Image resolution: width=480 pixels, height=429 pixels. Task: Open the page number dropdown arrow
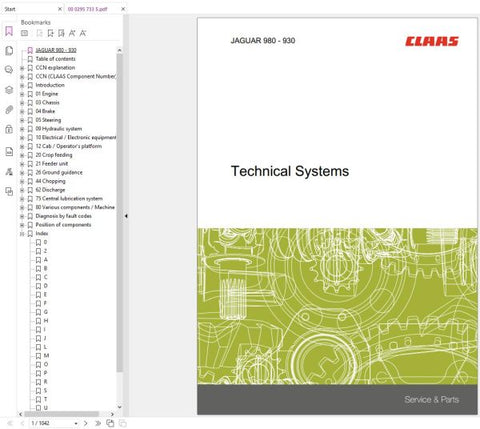[x=76, y=423]
